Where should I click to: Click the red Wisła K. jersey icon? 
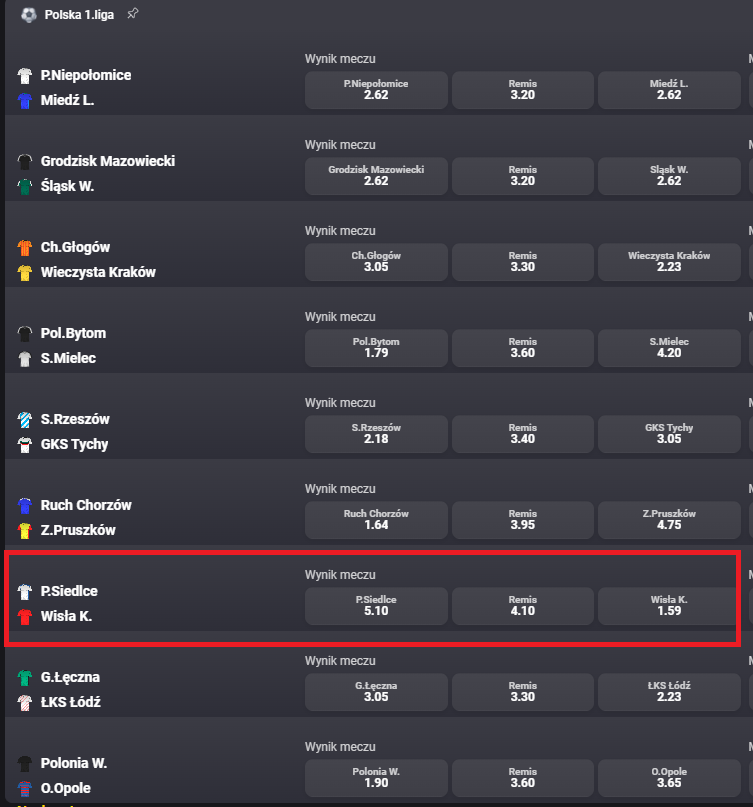coord(25,616)
